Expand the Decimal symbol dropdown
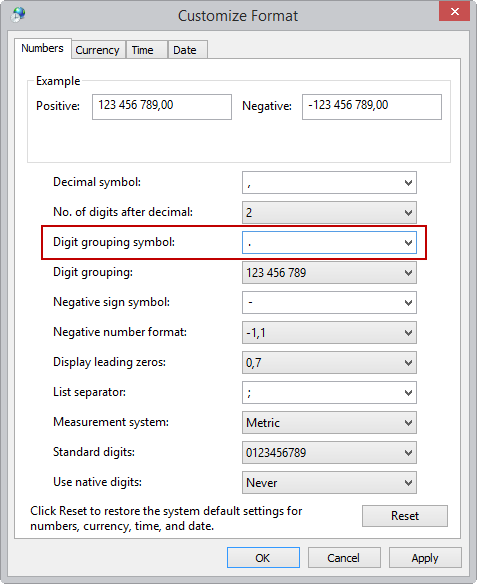Image resolution: width=477 pixels, height=584 pixels. coord(329,182)
